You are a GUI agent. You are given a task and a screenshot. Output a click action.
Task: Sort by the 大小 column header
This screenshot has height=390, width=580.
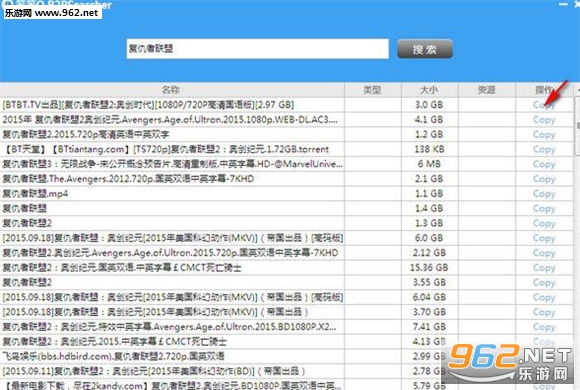(x=429, y=90)
